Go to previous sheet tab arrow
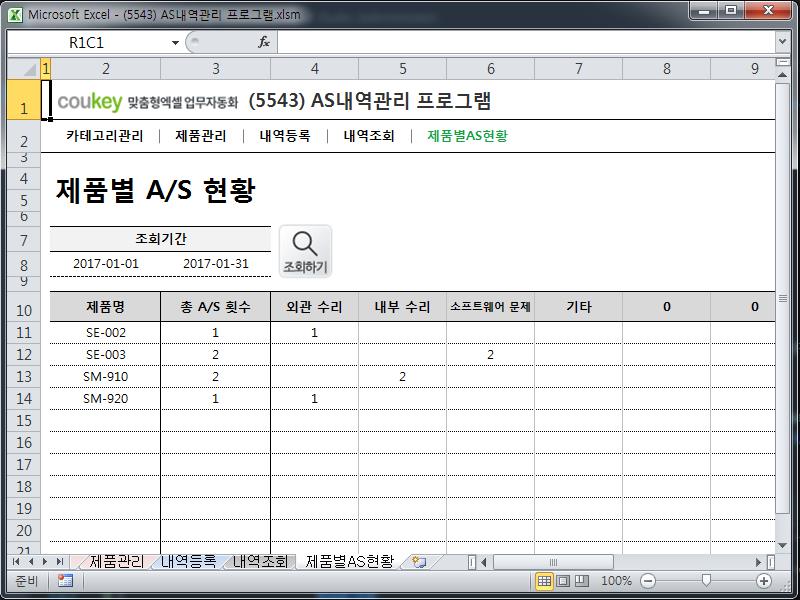This screenshot has height=600, width=800. 31,562
